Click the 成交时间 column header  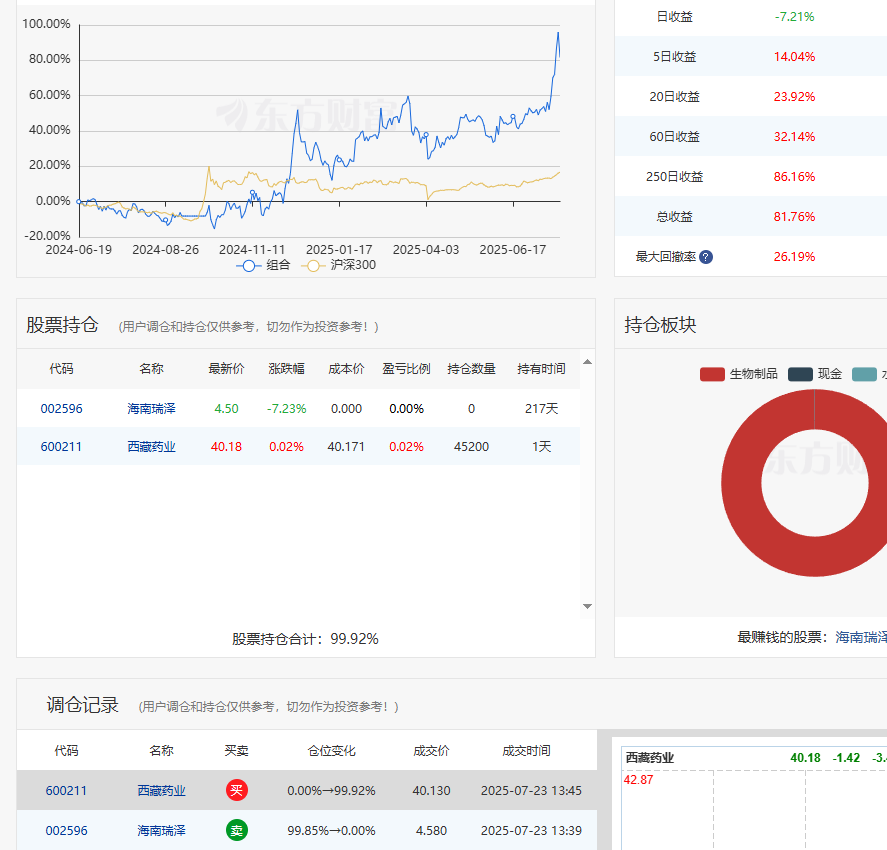point(526,750)
